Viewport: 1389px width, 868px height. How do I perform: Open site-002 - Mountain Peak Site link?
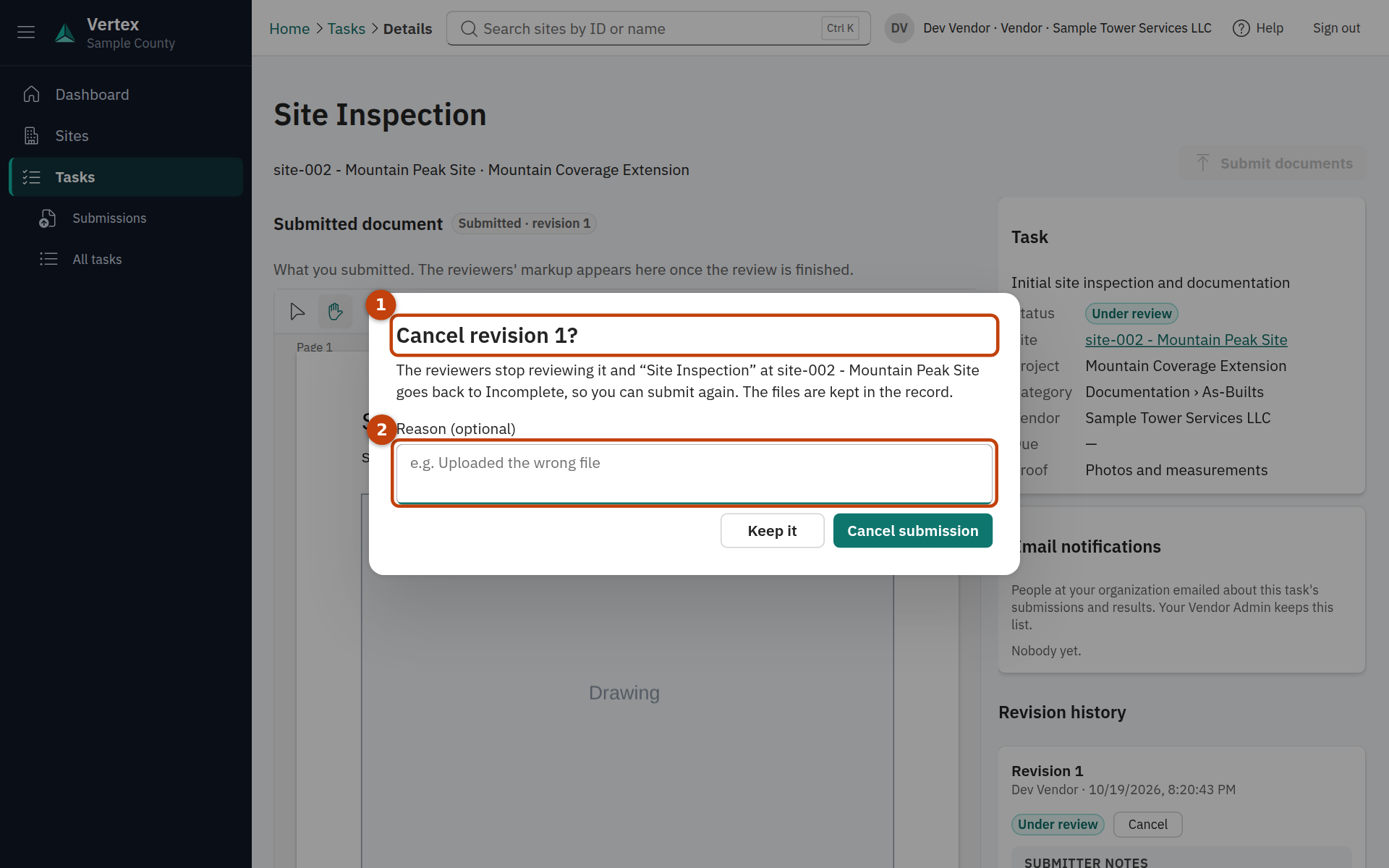1186,340
